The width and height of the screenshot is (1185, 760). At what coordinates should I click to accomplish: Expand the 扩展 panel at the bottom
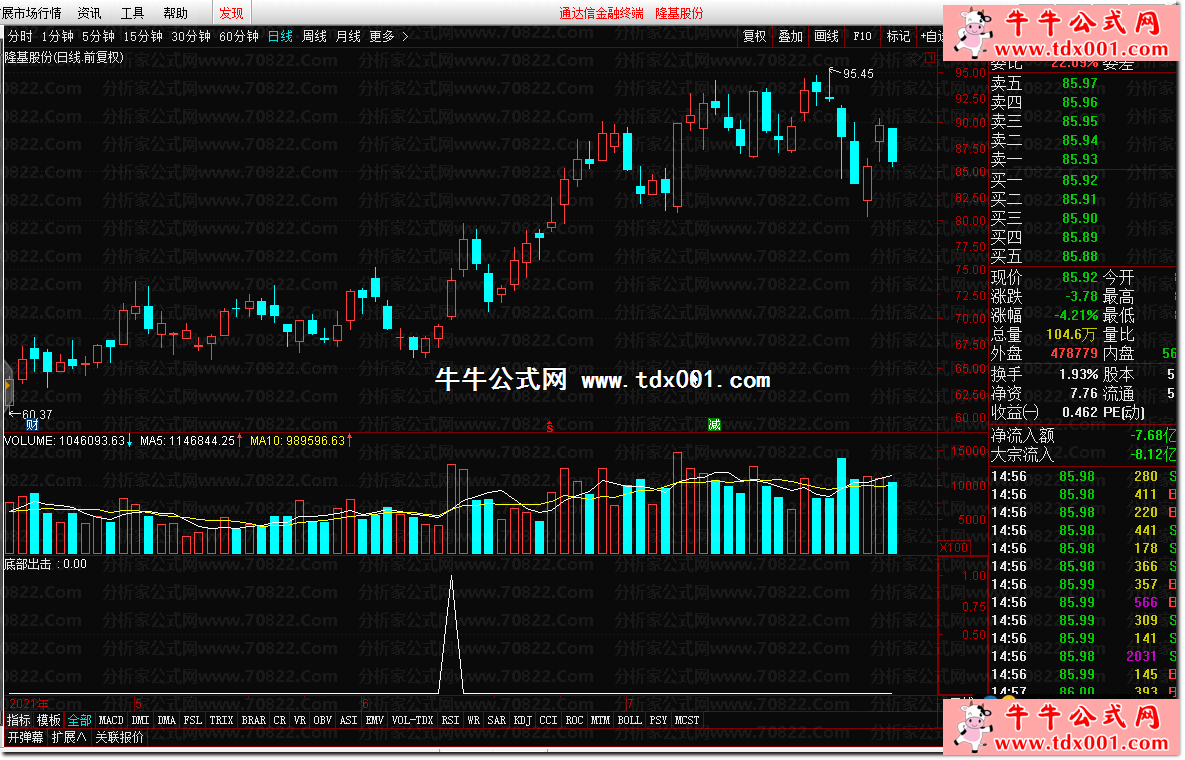point(70,738)
